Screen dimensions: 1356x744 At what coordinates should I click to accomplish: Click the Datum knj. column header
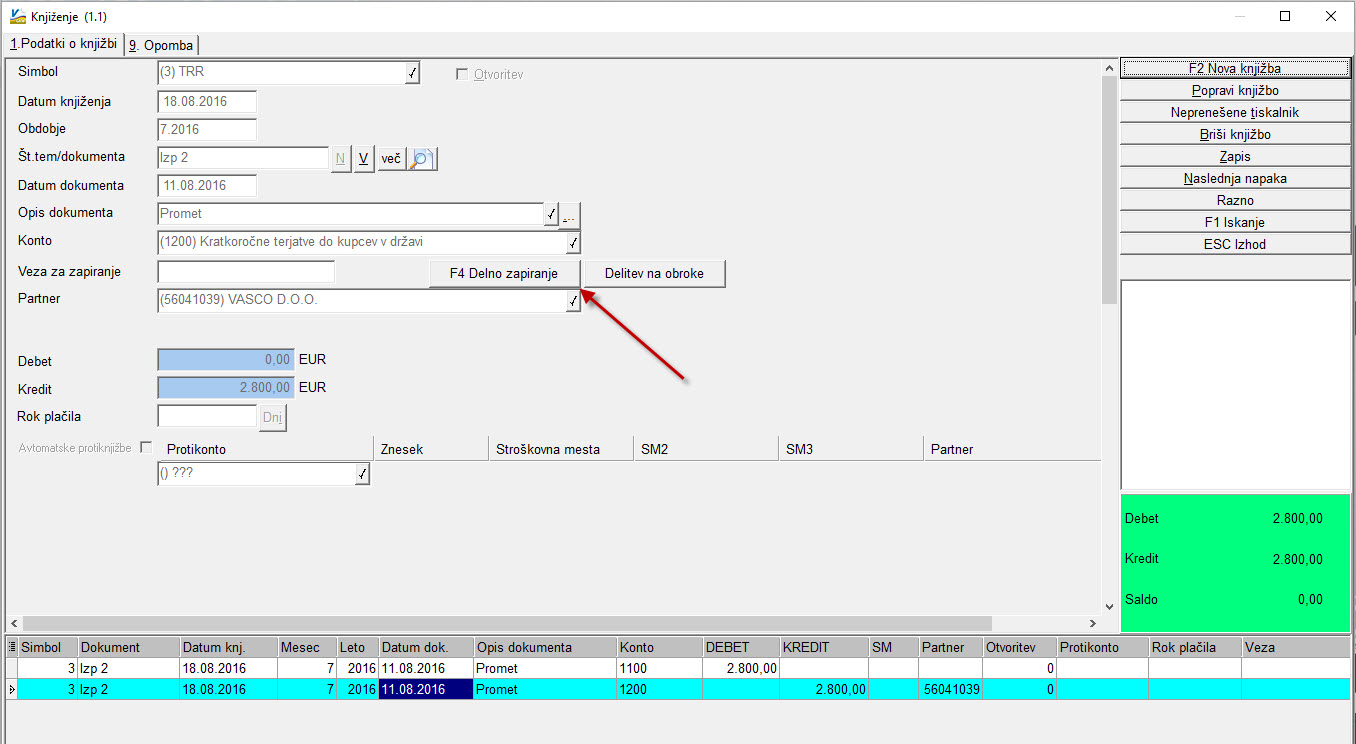tap(229, 647)
